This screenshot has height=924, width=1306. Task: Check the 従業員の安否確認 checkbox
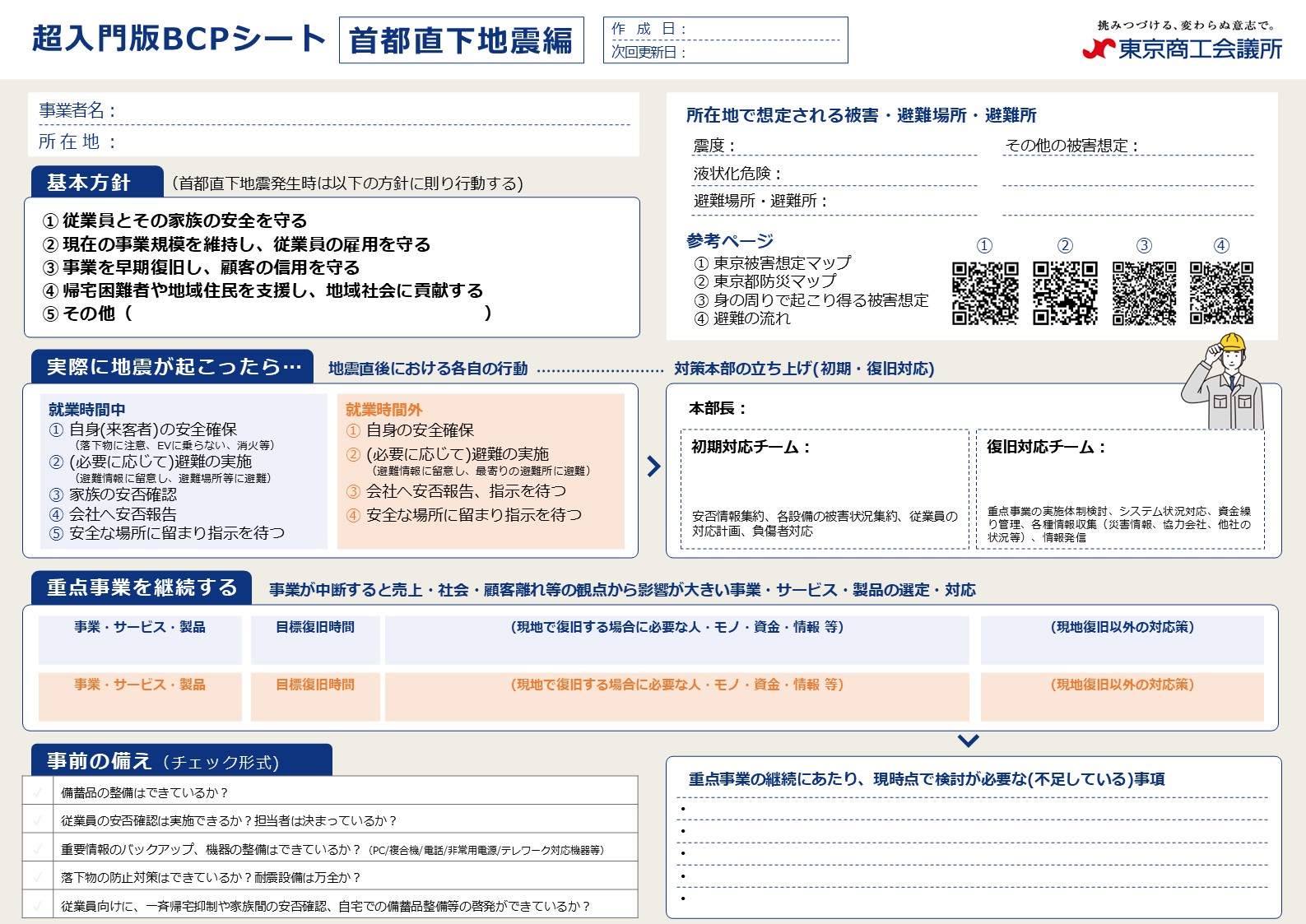click(38, 820)
